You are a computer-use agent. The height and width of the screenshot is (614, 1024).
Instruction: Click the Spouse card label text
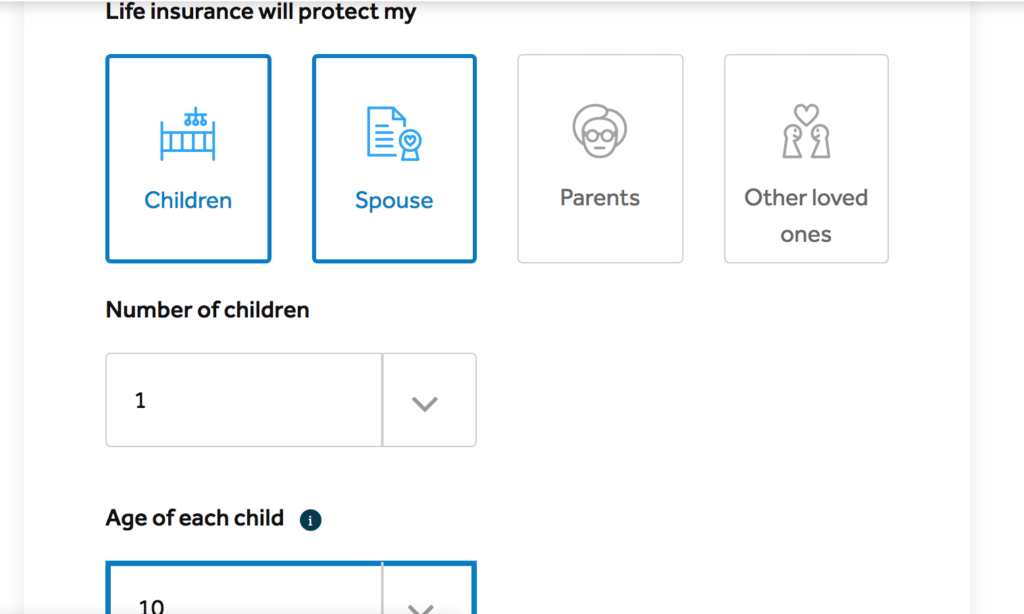394,200
